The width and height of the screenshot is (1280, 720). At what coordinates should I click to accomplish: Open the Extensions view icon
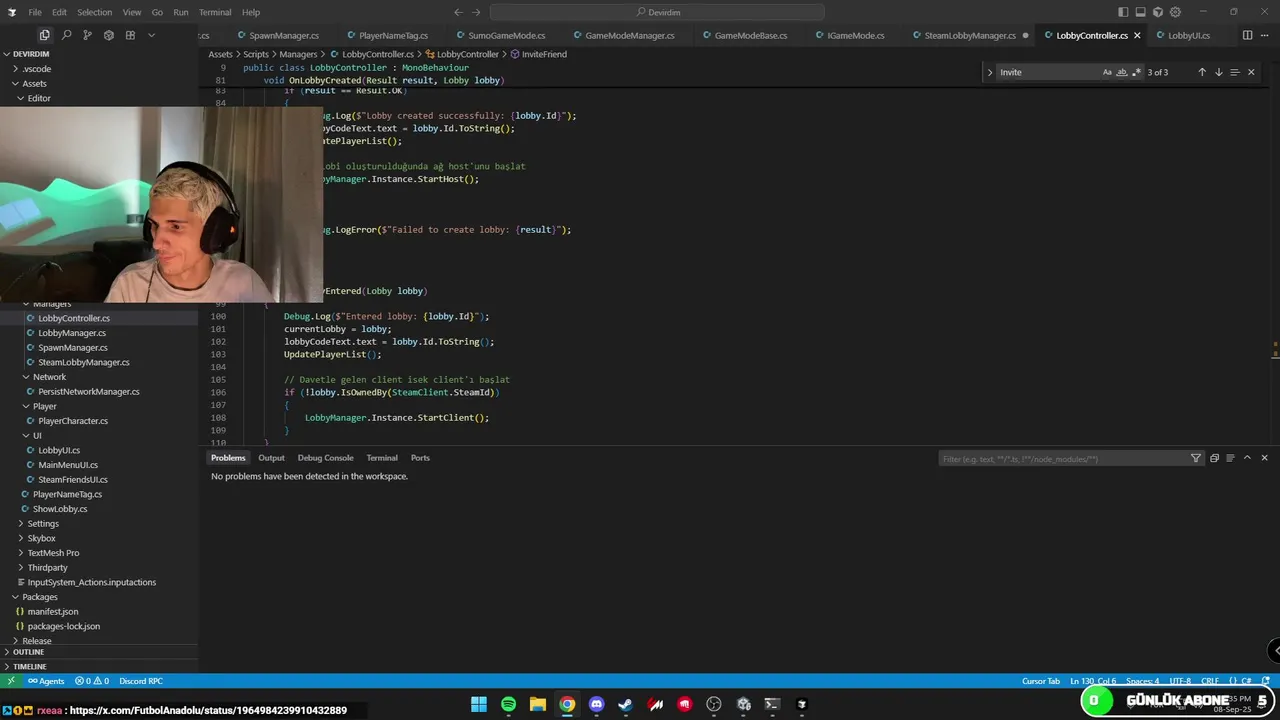point(130,35)
